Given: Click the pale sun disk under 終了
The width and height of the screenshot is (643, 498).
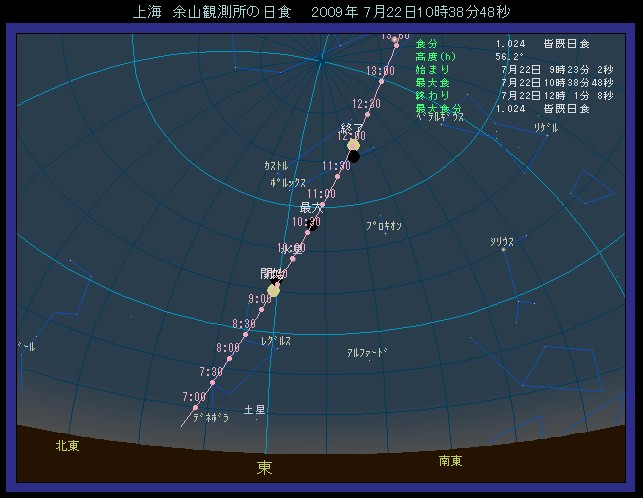Looking at the screenshot, I should tap(353, 146).
